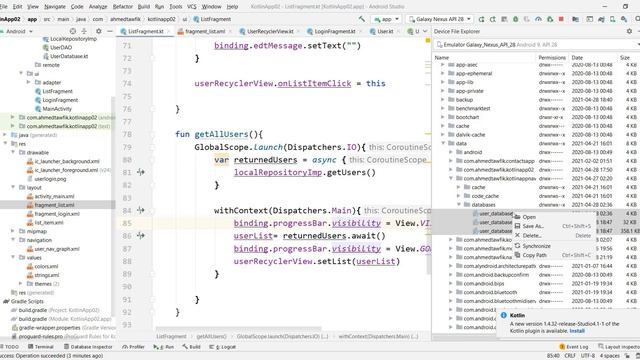Click the Rerun app icon after device selector

(482, 19)
